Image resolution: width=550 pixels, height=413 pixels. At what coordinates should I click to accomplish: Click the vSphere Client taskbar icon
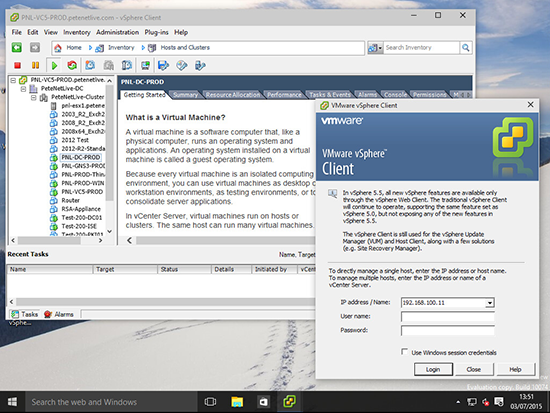click(289, 401)
